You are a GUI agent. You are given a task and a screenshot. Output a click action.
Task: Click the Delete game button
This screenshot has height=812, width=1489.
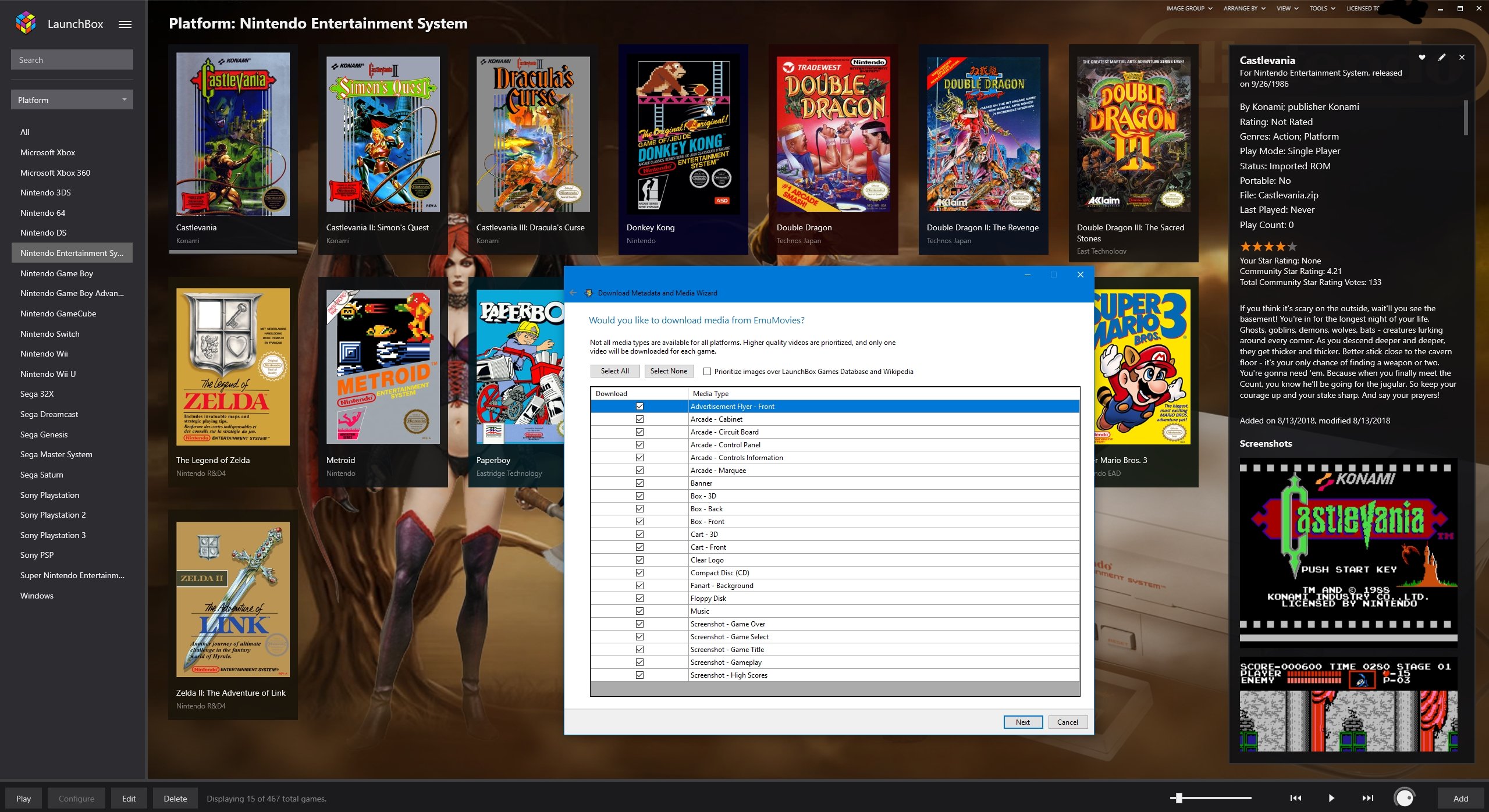pos(175,799)
